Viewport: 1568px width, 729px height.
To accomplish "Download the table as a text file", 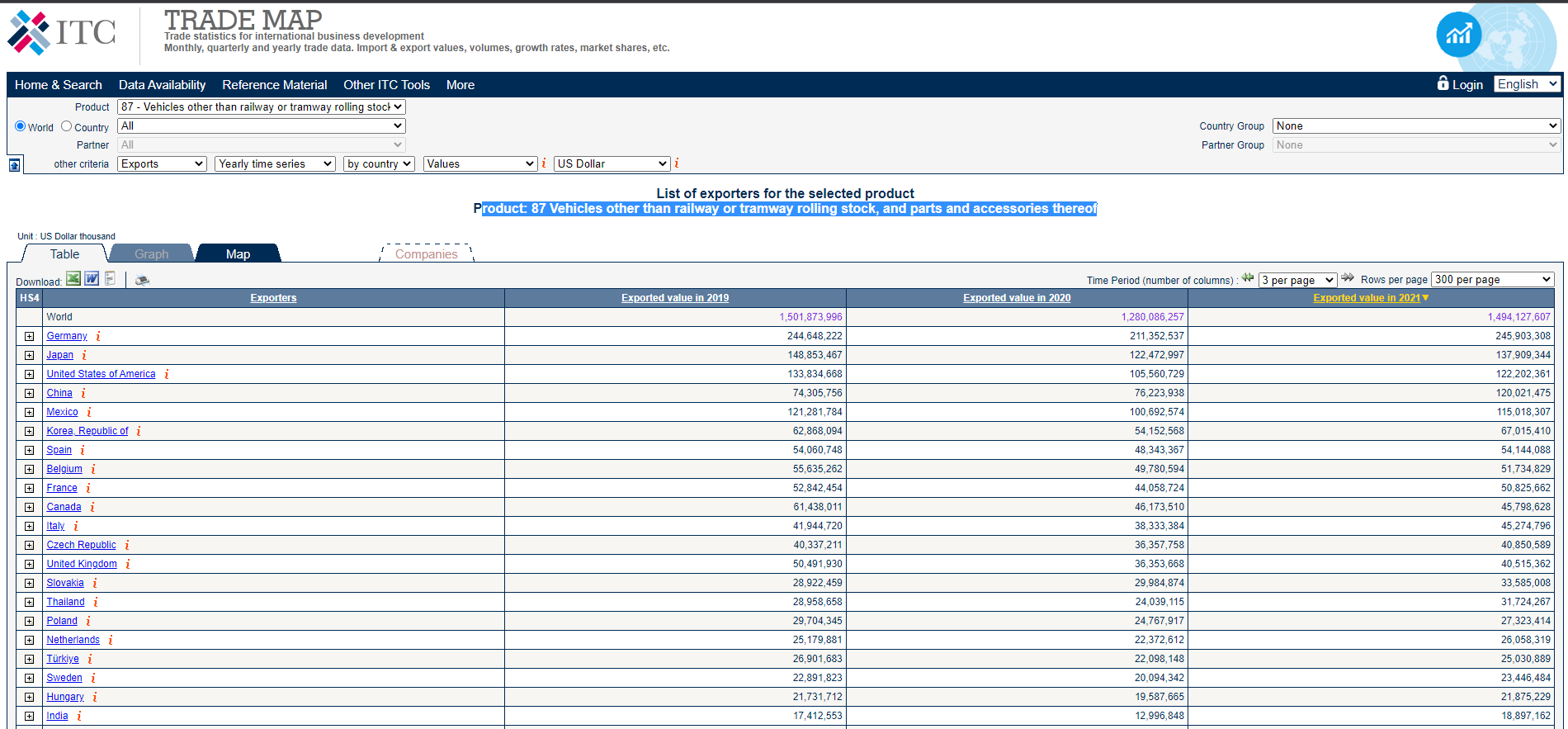I will click(x=110, y=278).
